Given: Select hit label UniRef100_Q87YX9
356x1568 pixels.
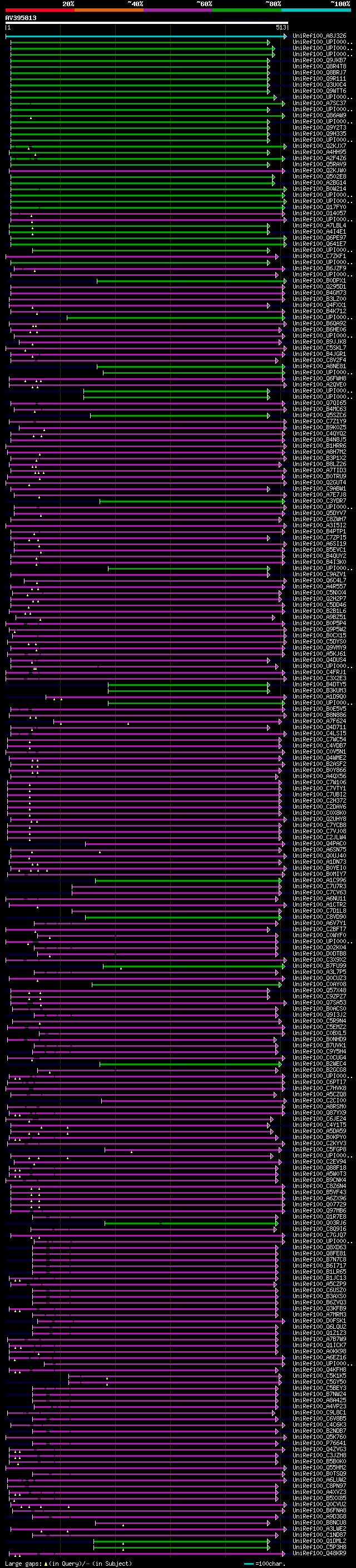Looking at the screenshot, I should point(319,1112).
